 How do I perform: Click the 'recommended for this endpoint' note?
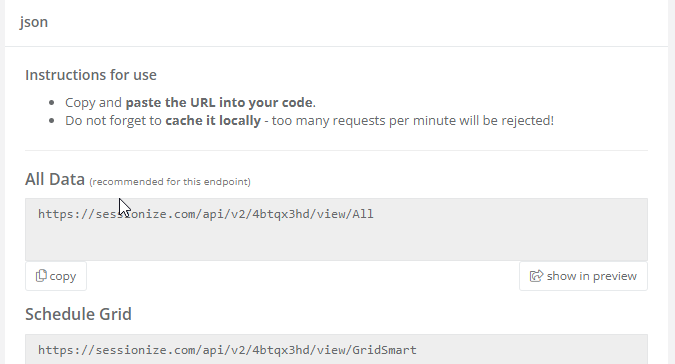(x=170, y=182)
